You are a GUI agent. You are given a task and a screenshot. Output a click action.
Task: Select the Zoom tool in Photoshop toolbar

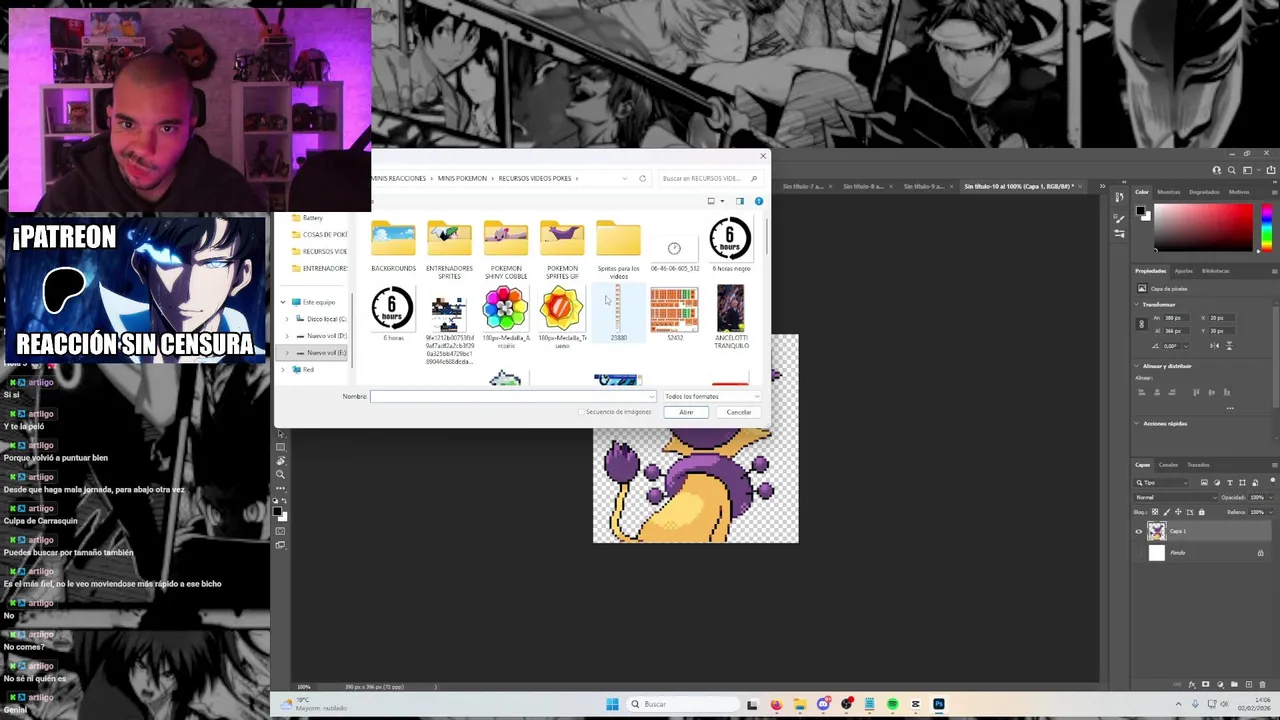click(280, 474)
